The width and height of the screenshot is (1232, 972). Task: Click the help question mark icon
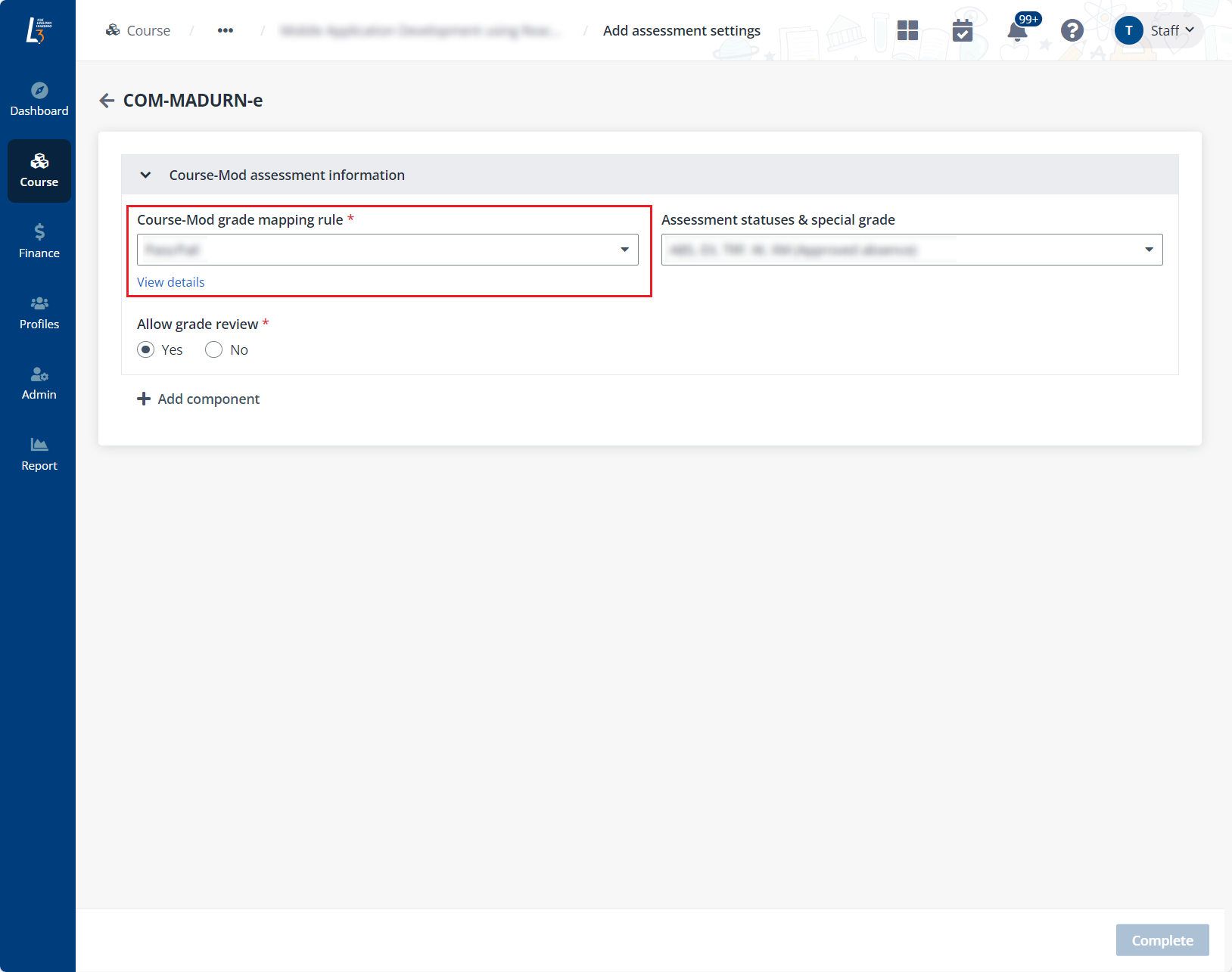(1072, 30)
